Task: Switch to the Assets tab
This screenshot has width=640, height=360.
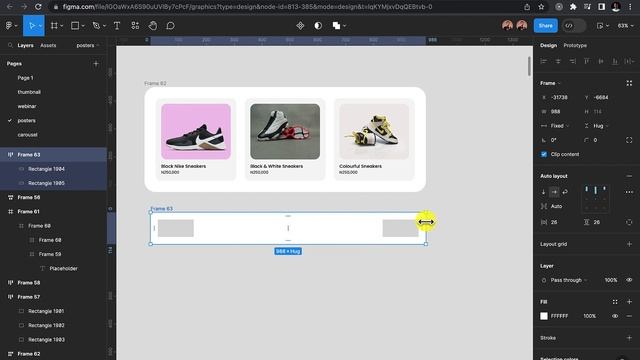Action: pos(48,45)
